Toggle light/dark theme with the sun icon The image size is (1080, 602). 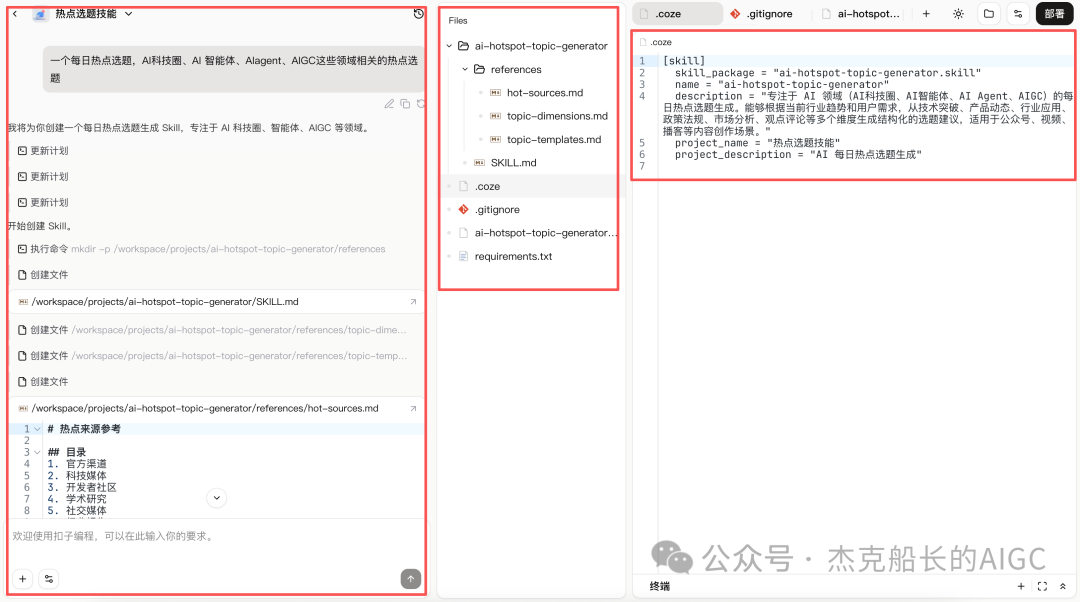coord(958,14)
